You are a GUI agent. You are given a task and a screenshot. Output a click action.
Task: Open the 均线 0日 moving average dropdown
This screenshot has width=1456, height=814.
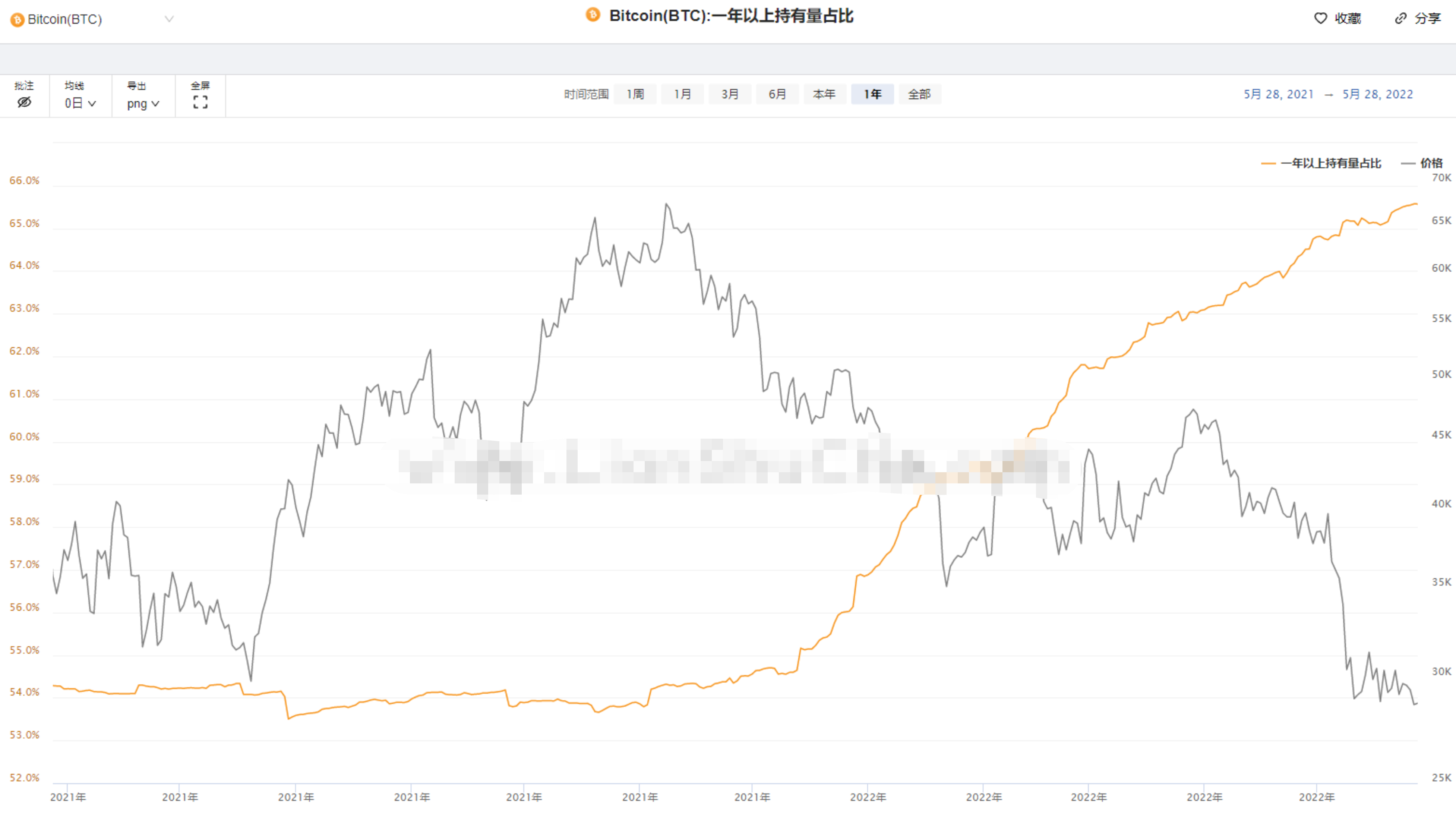[x=80, y=104]
